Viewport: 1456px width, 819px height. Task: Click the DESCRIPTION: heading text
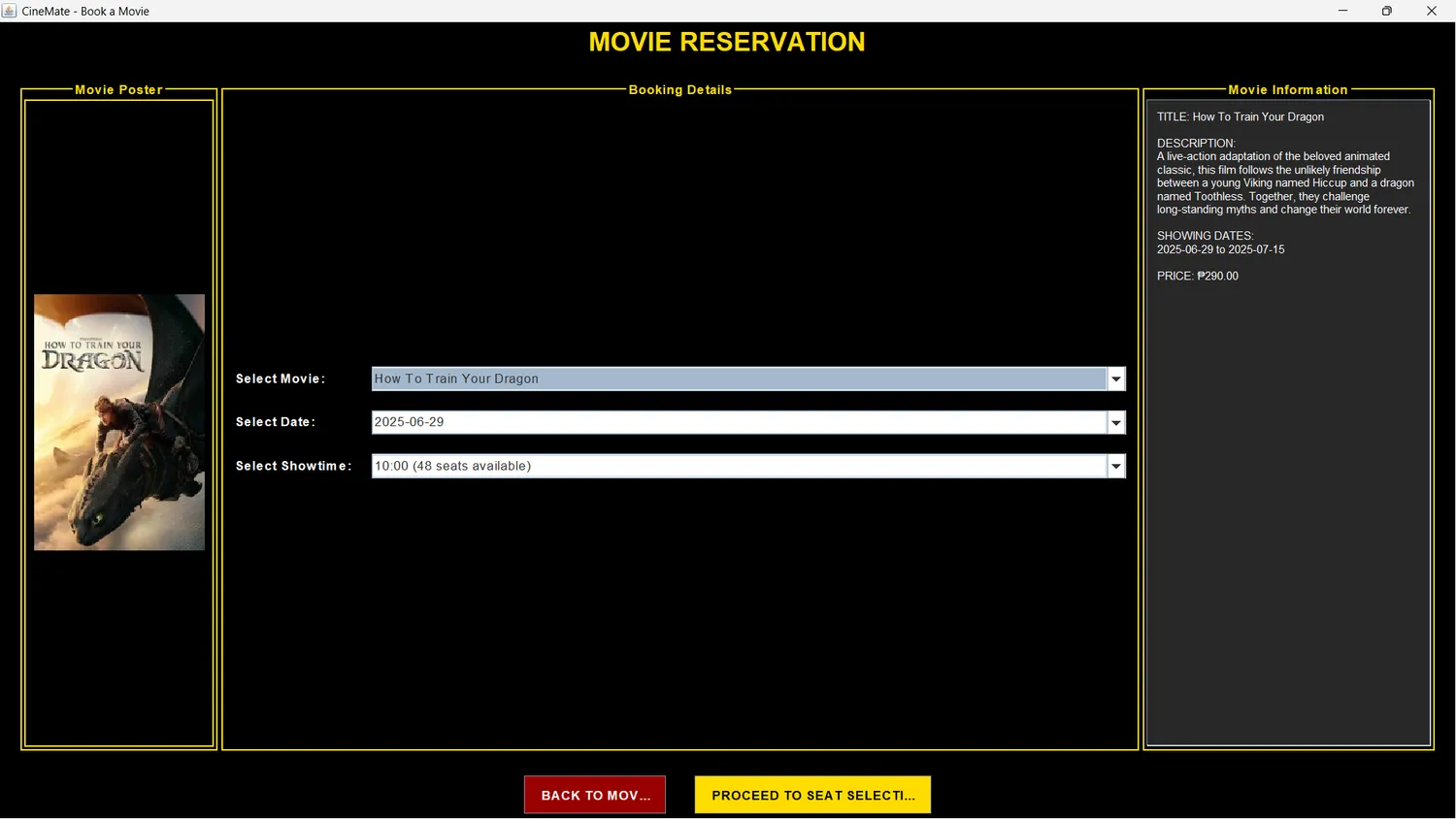1196,143
